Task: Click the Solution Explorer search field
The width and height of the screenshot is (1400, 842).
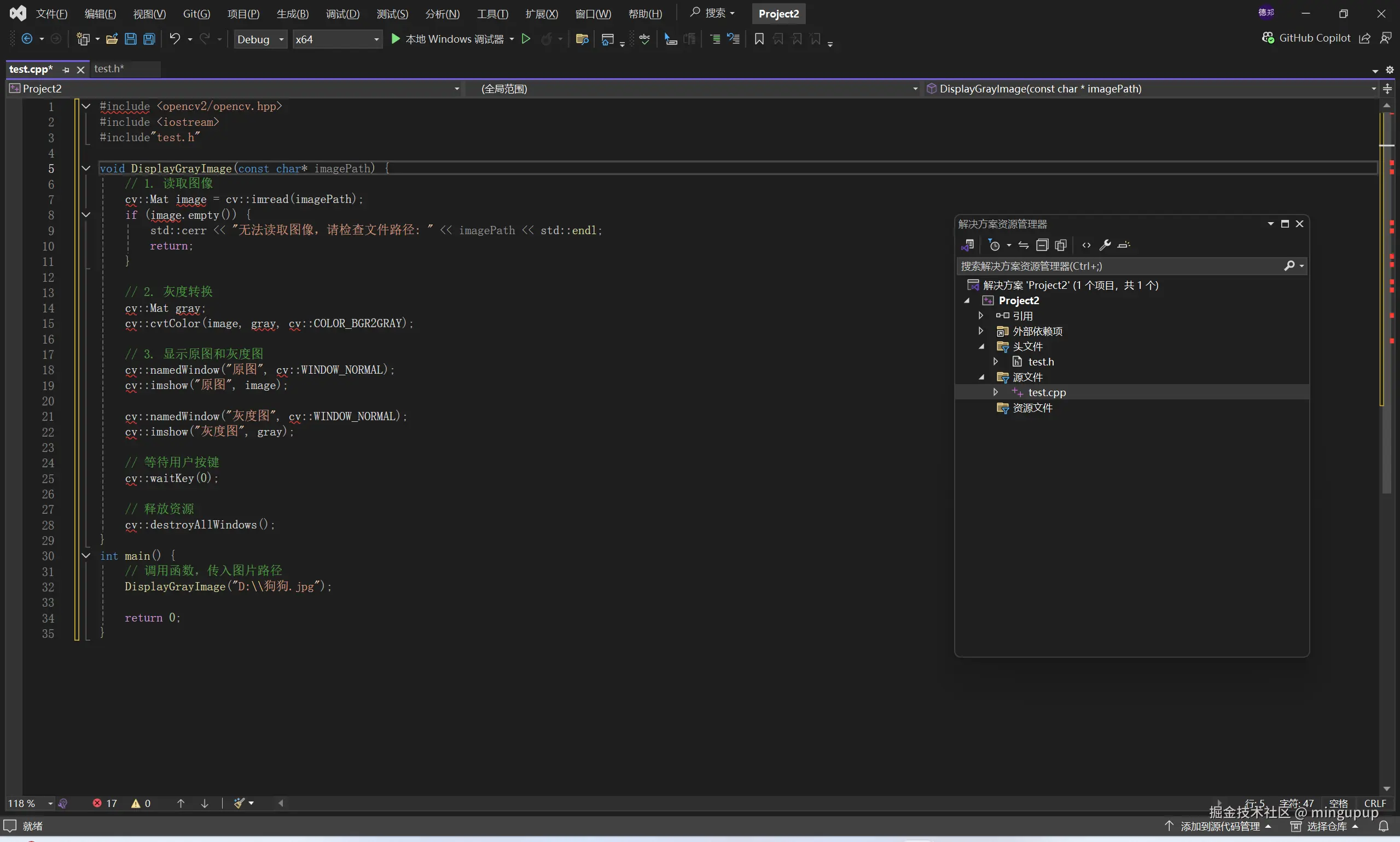Action: pos(1118,266)
